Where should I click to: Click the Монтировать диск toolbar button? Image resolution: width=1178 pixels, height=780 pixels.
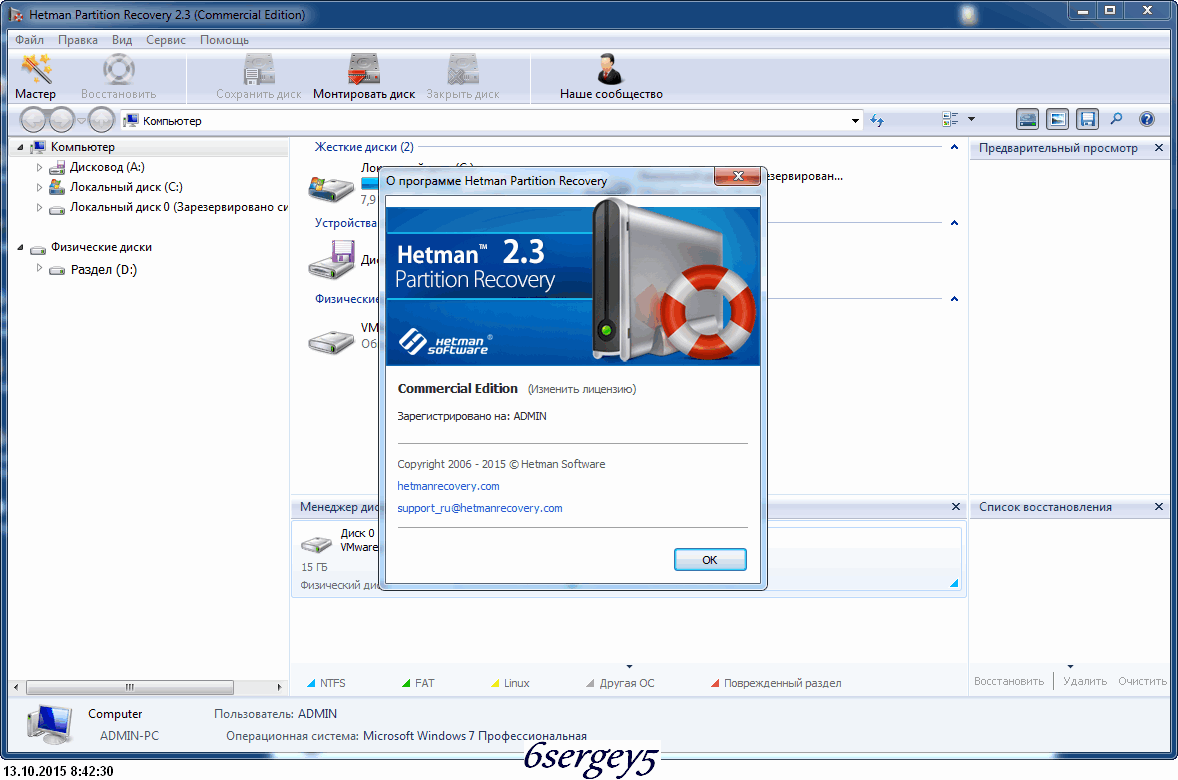(x=364, y=76)
